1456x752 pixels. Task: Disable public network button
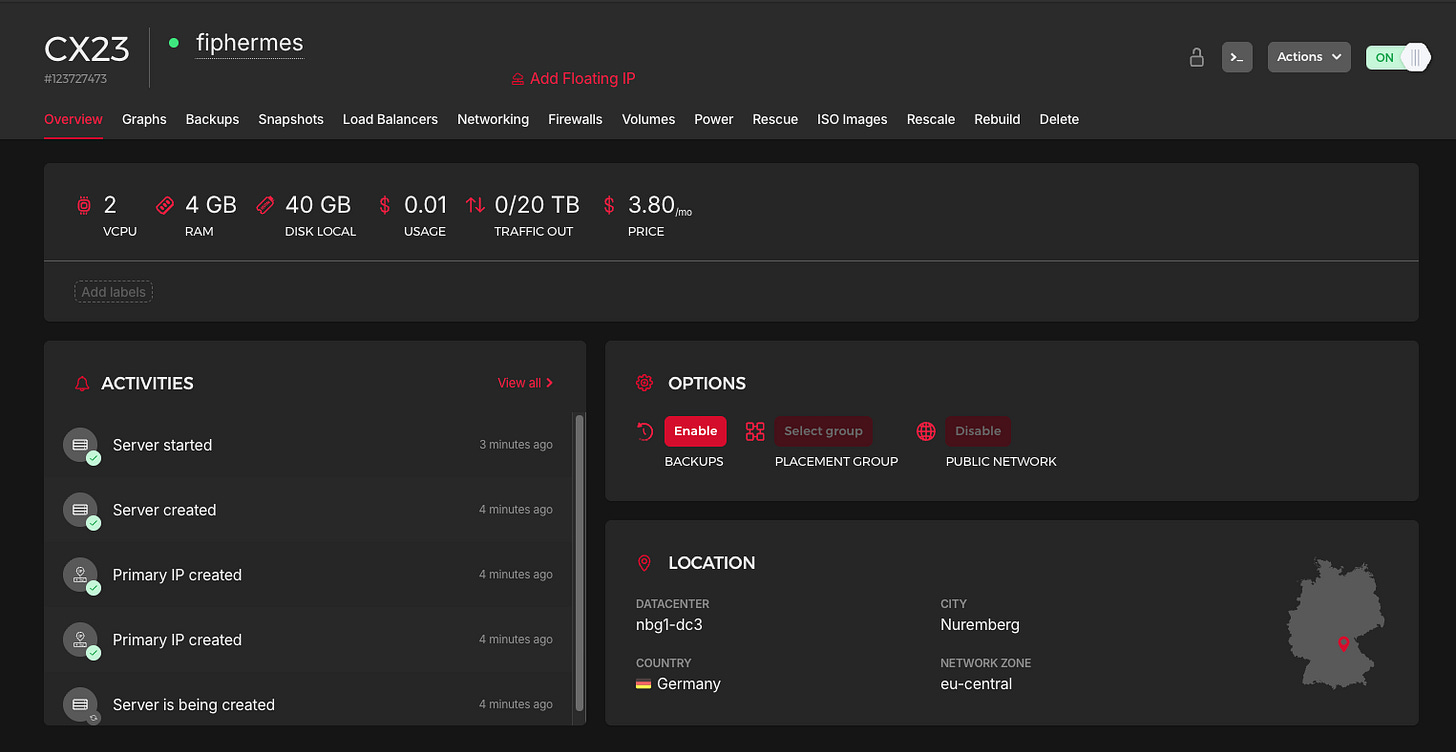click(x=978, y=431)
